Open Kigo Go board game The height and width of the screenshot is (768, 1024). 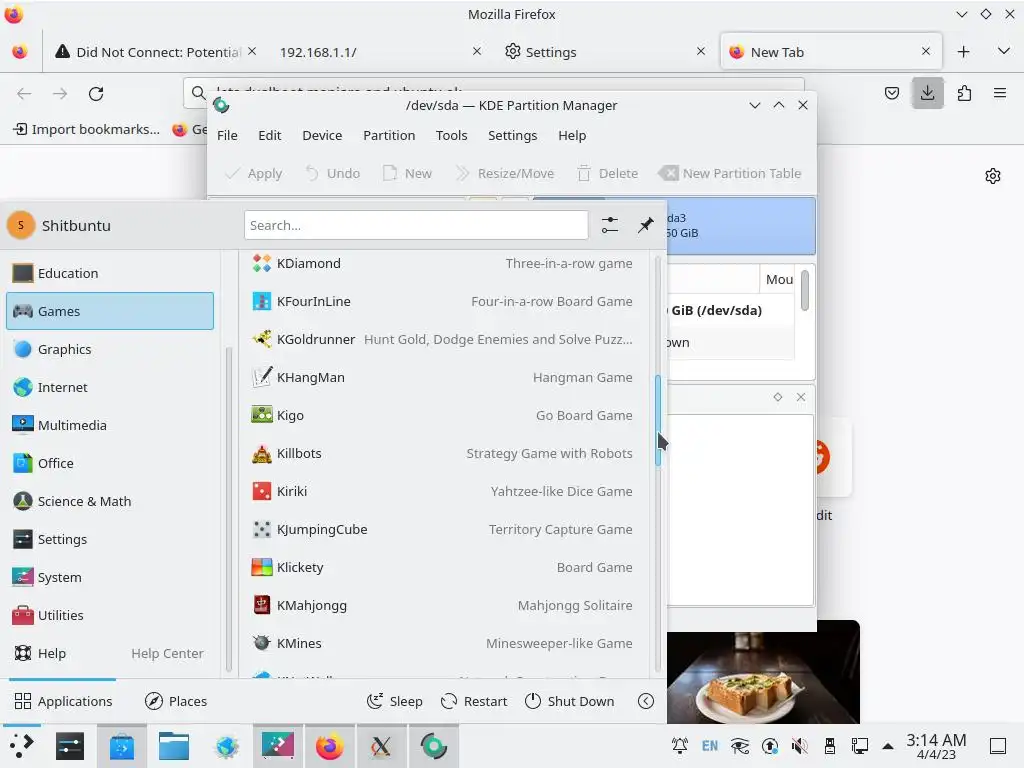(442, 415)
